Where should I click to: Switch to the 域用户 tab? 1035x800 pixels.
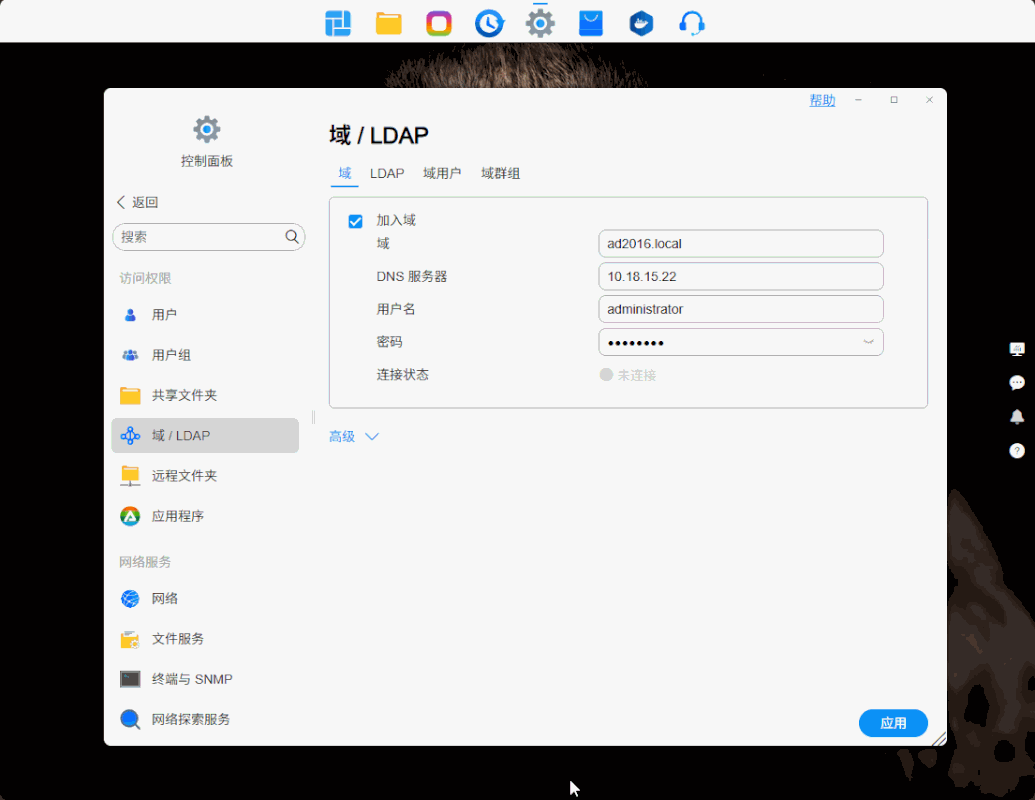coord(442,173)
